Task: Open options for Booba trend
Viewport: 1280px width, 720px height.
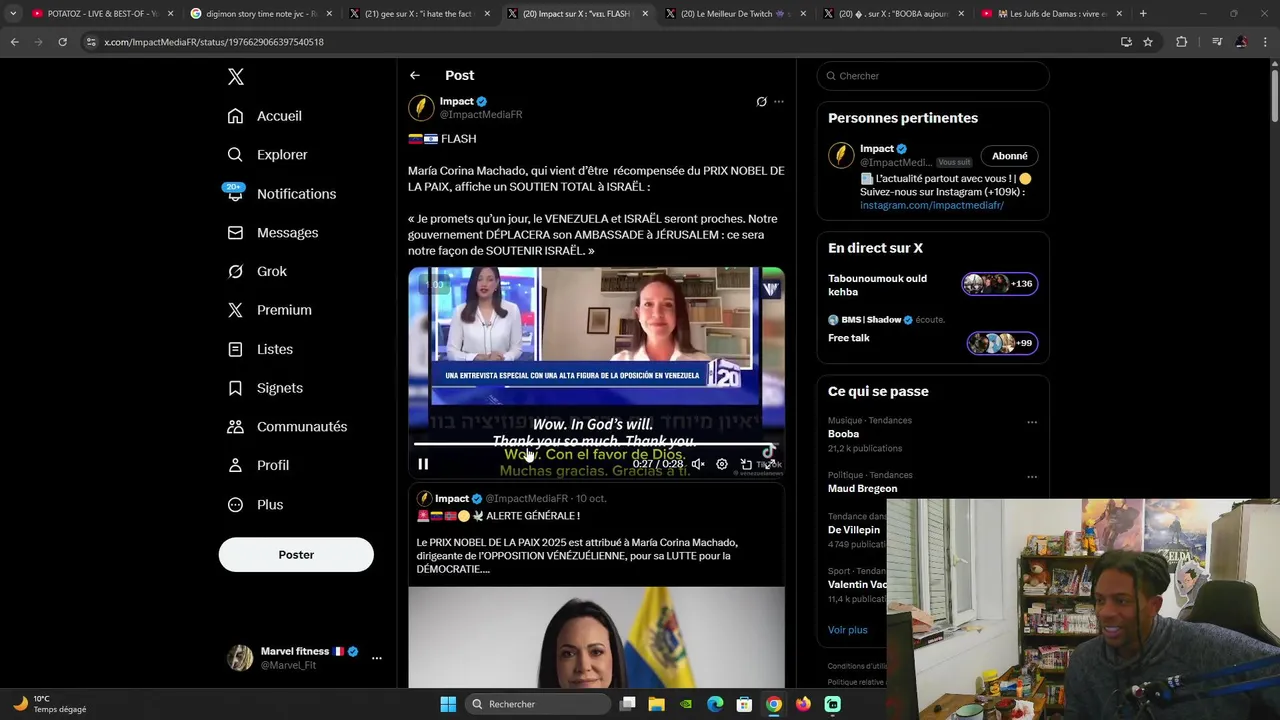Action: point(1032,422)
